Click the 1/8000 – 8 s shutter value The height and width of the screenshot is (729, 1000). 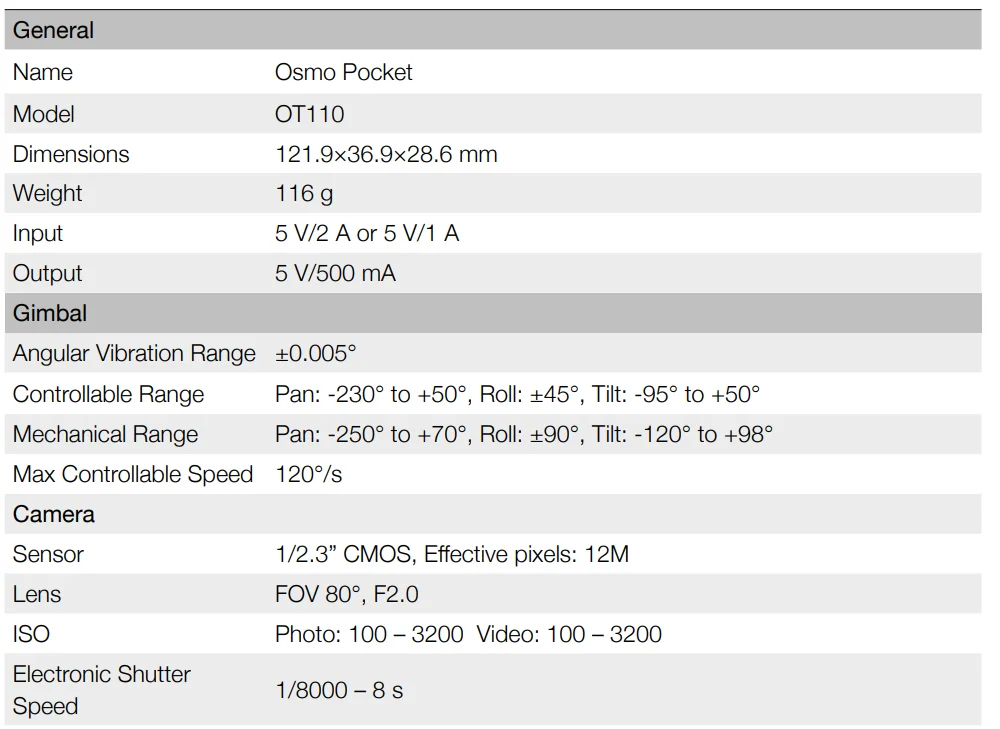pyautogui.click(x=339, y=690)
